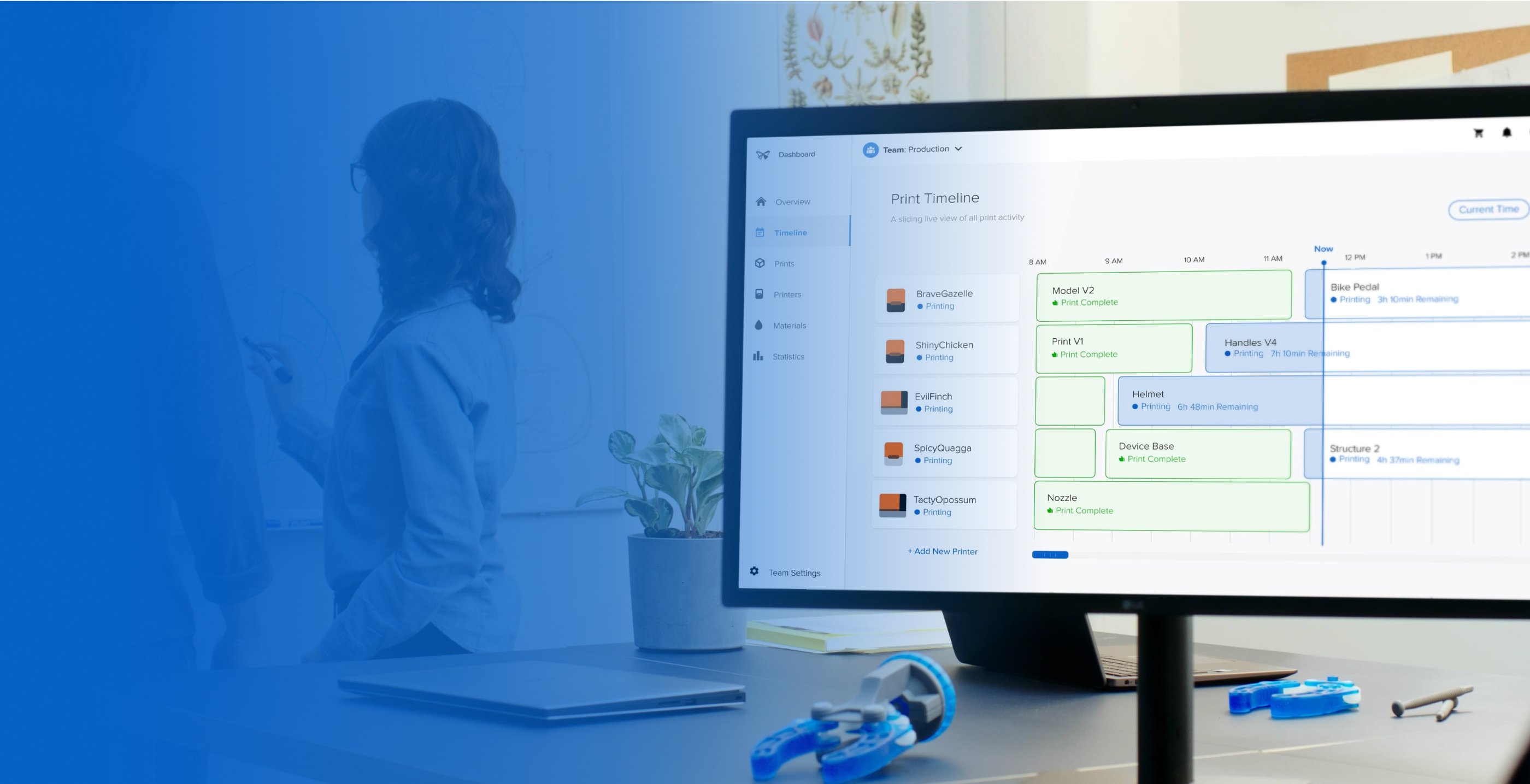This screenshot has height=784, width=1530.
Task: Click the notifications bell icon
Action: (1508, 133)
